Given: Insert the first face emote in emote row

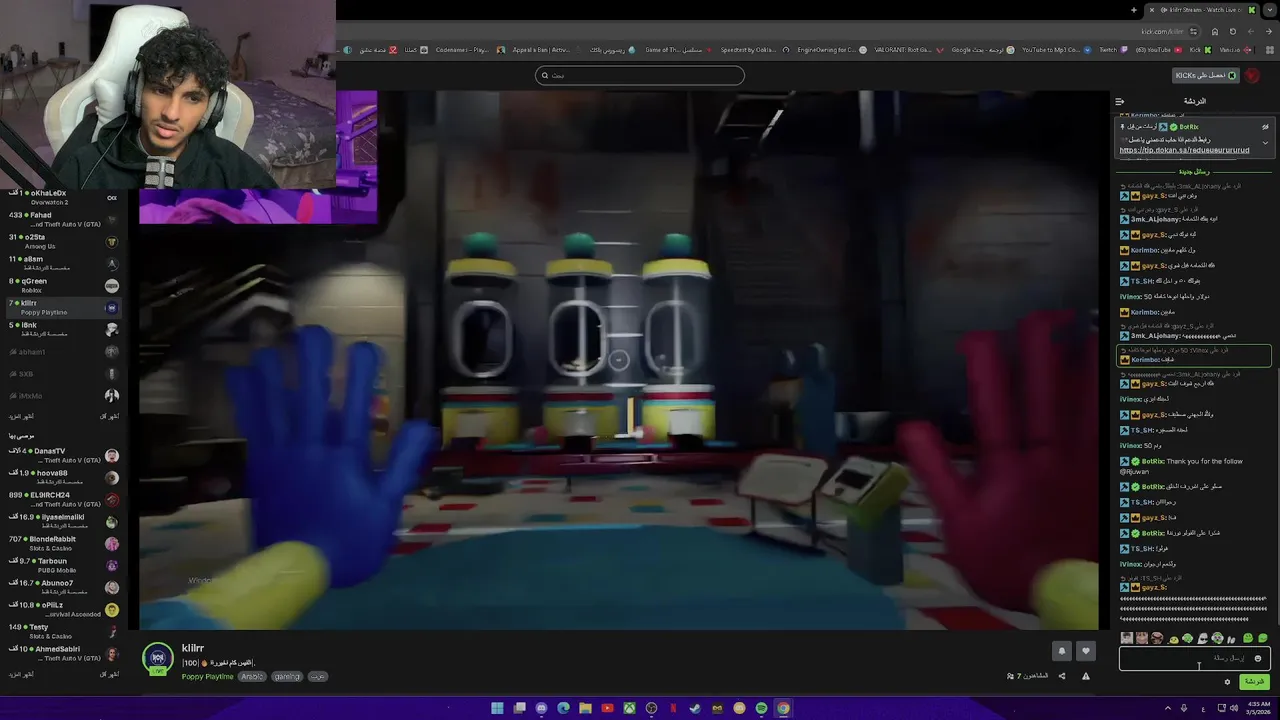Looking at the screenshot, I should [1127, 638].
